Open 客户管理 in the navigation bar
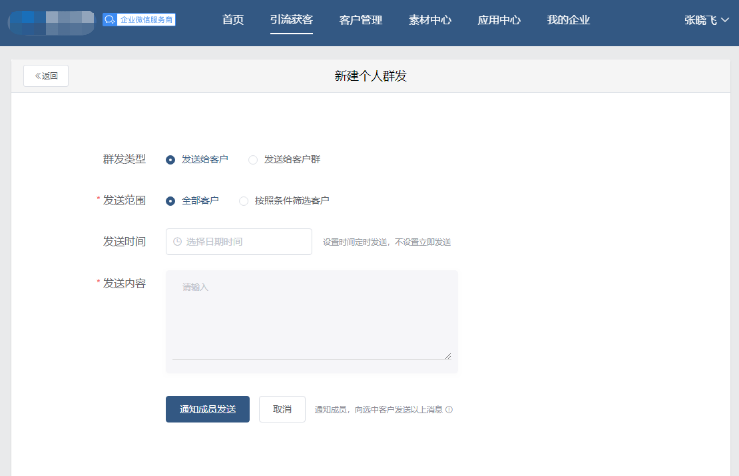Screen dimensions: 739x476 [x=361, y=20]
